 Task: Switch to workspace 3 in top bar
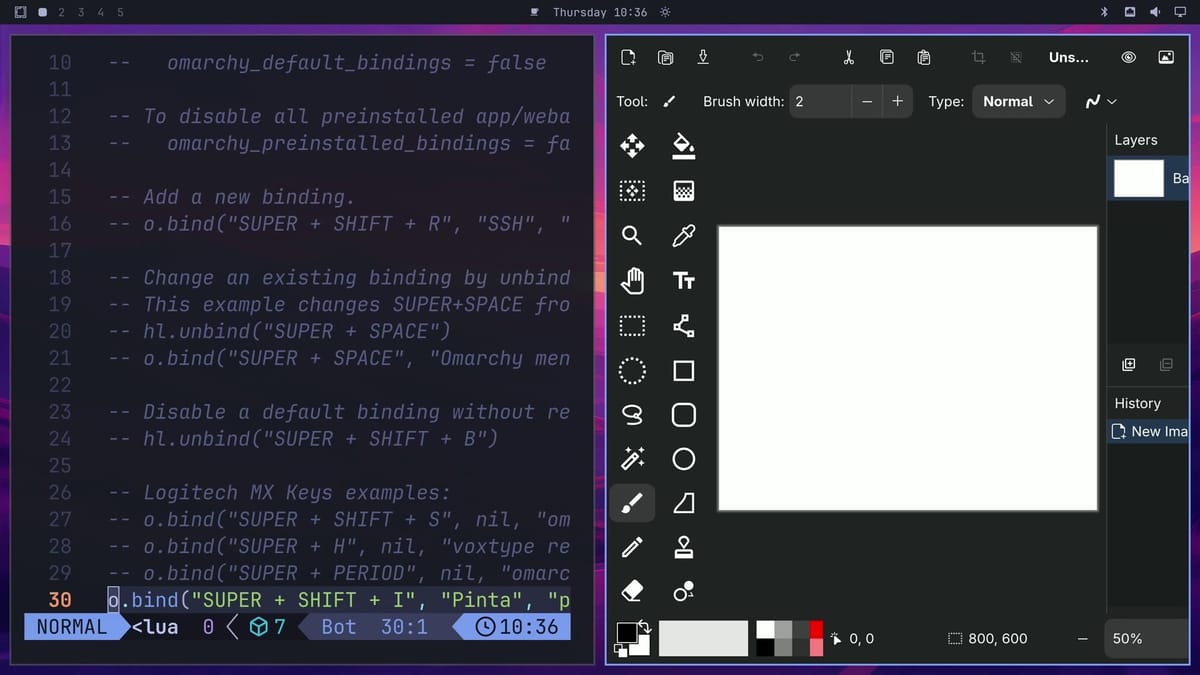(x=82, y=12)
